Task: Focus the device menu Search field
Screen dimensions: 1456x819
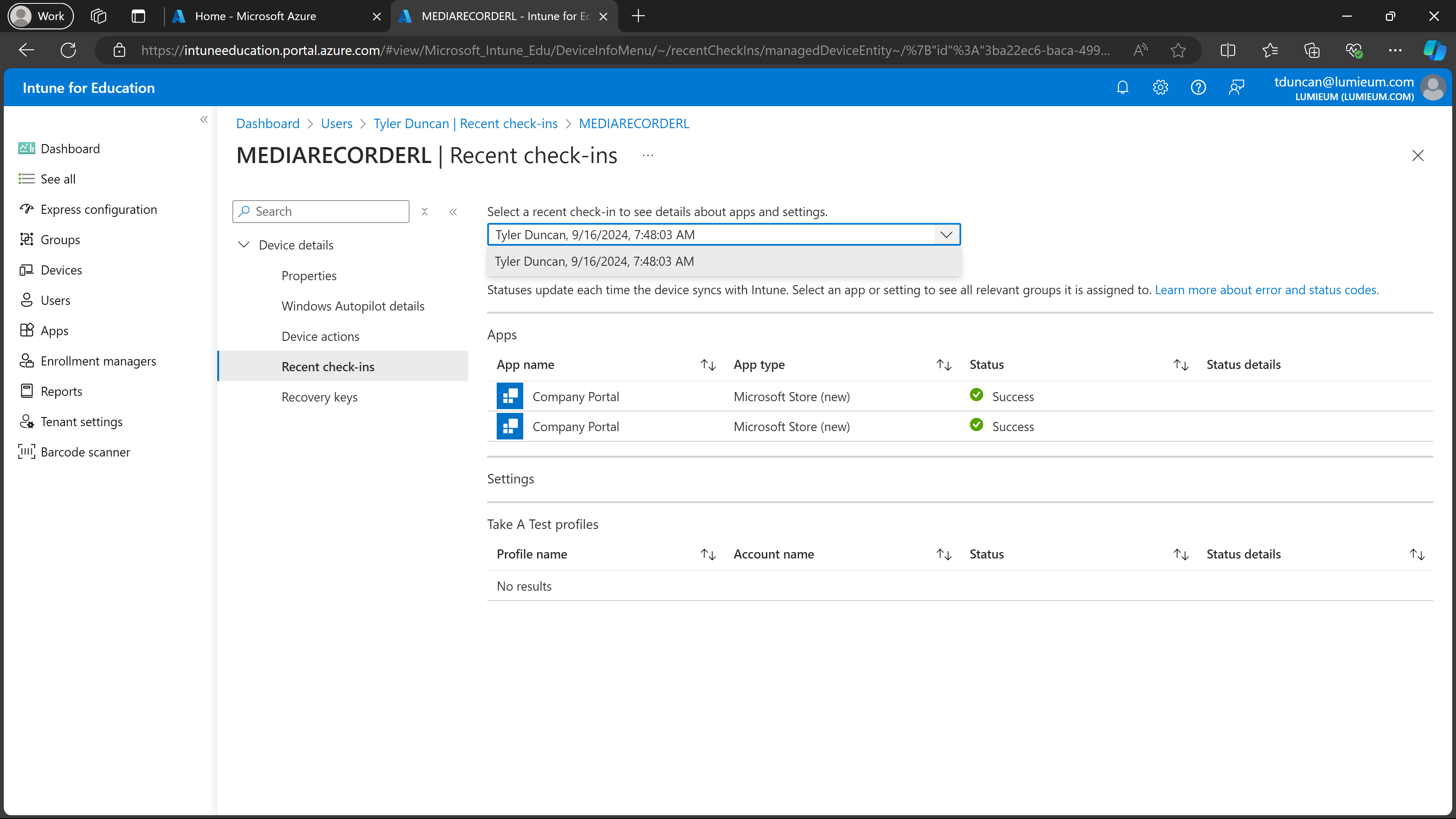Action: click(320, 212)
